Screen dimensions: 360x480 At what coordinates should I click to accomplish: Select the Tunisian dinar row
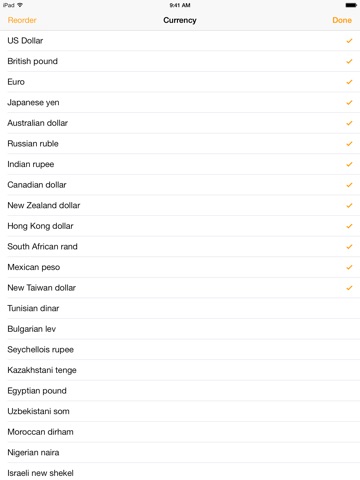click(x=180, y=308)
